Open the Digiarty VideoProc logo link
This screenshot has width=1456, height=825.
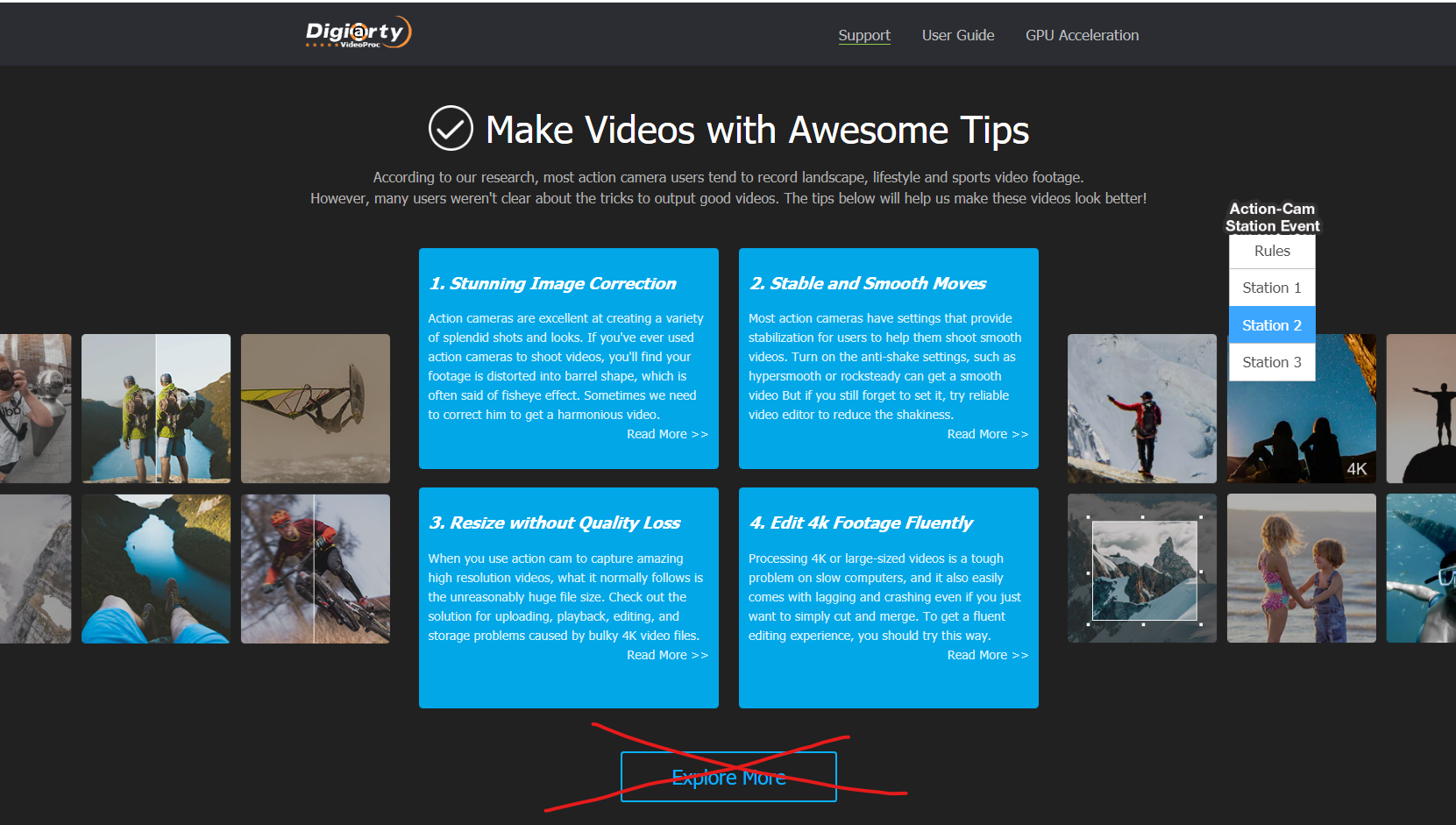click(359, 33)
